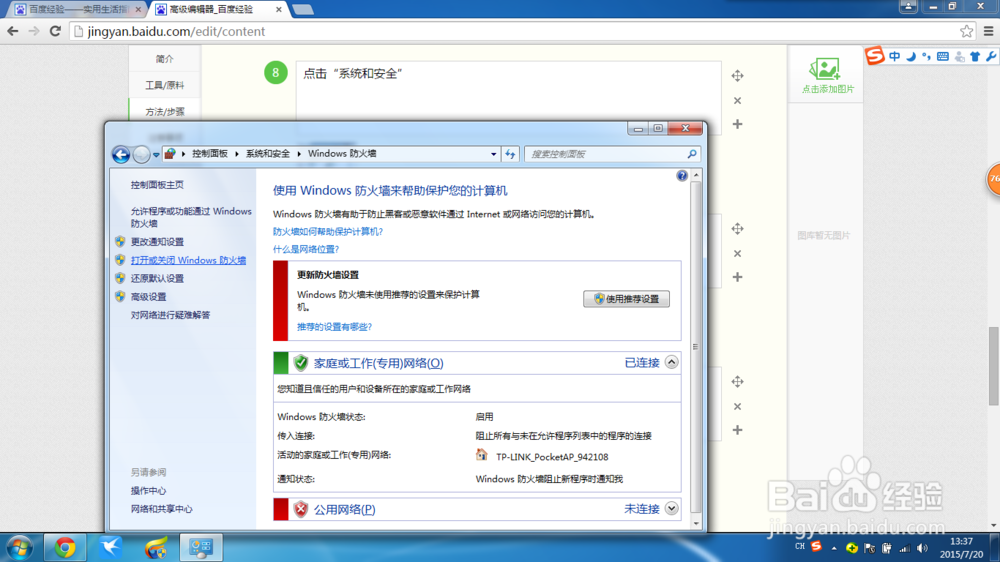
Task: Click the Control Panel back arrow button
Action: 121,154
